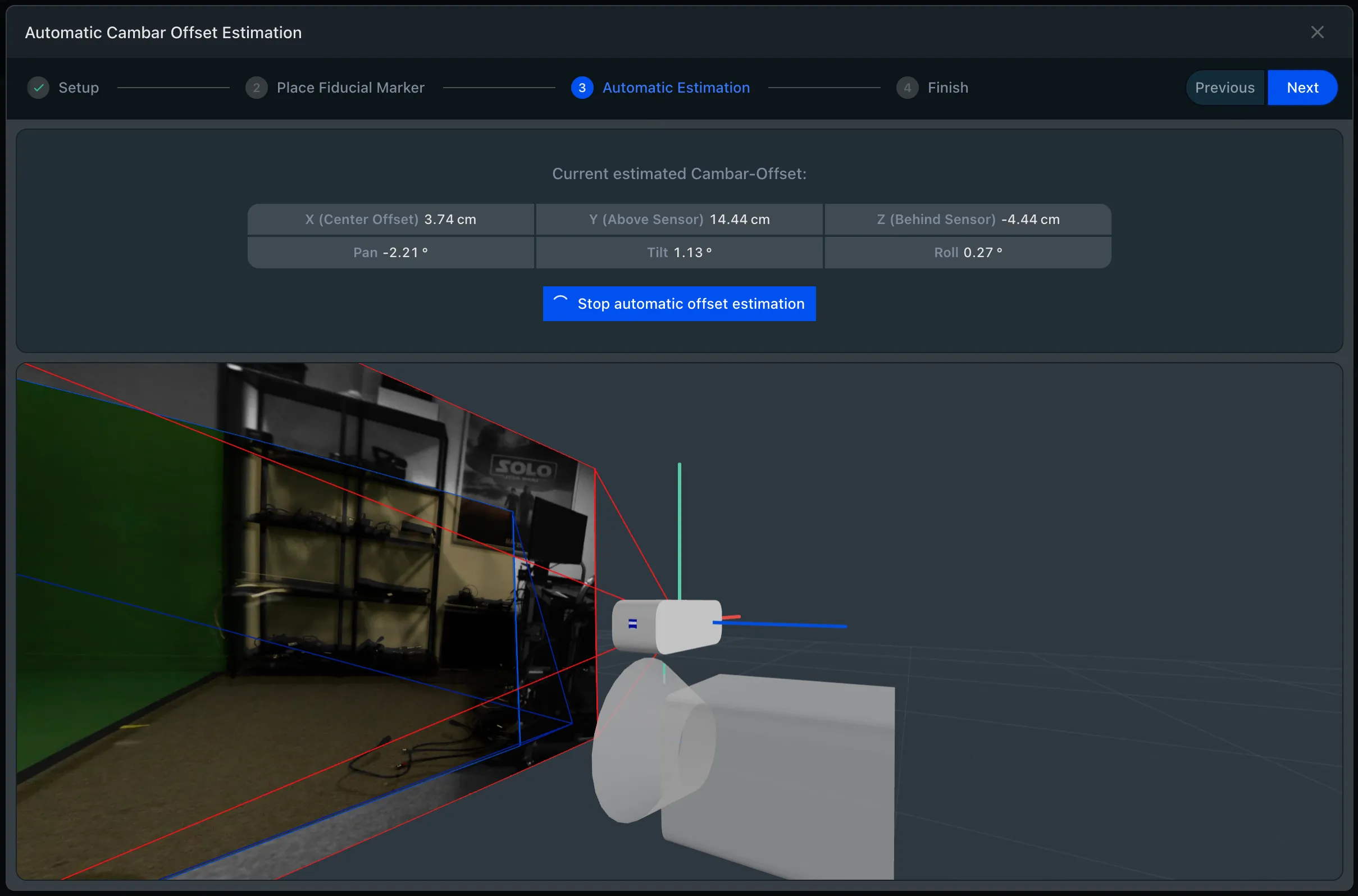This screenshot has height=896, width=1358.
Task: Select the Tilt 1.13° value
Action: point(679,253)
